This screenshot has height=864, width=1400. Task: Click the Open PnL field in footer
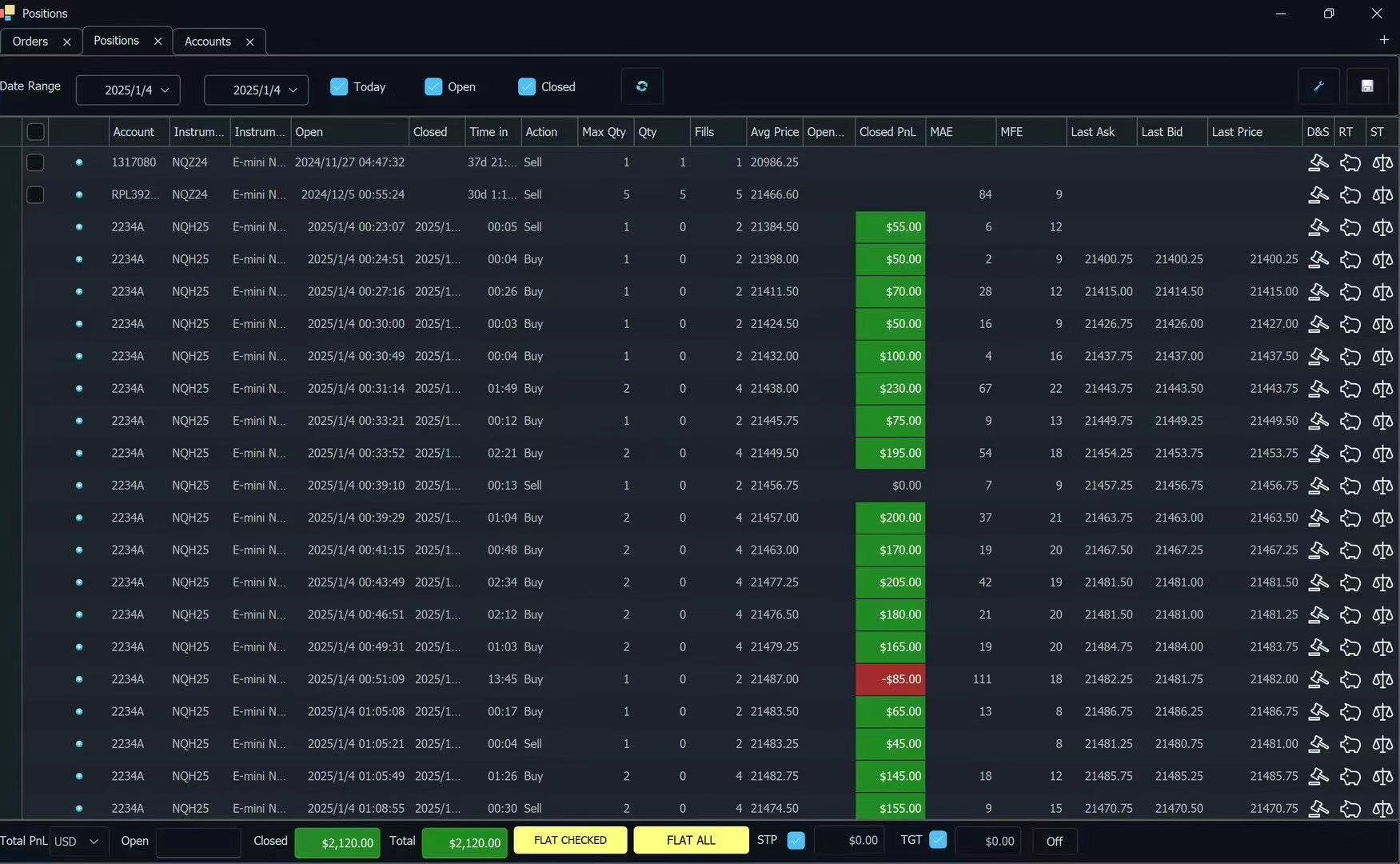tap(198, 842)
